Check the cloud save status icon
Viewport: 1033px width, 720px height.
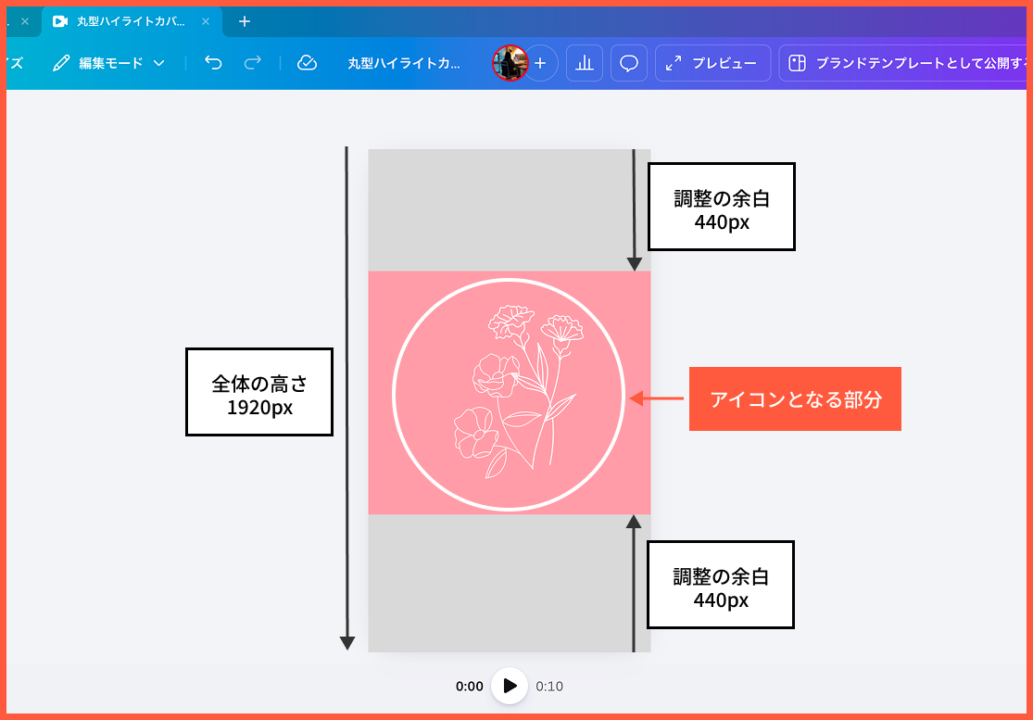click(305, 62)
